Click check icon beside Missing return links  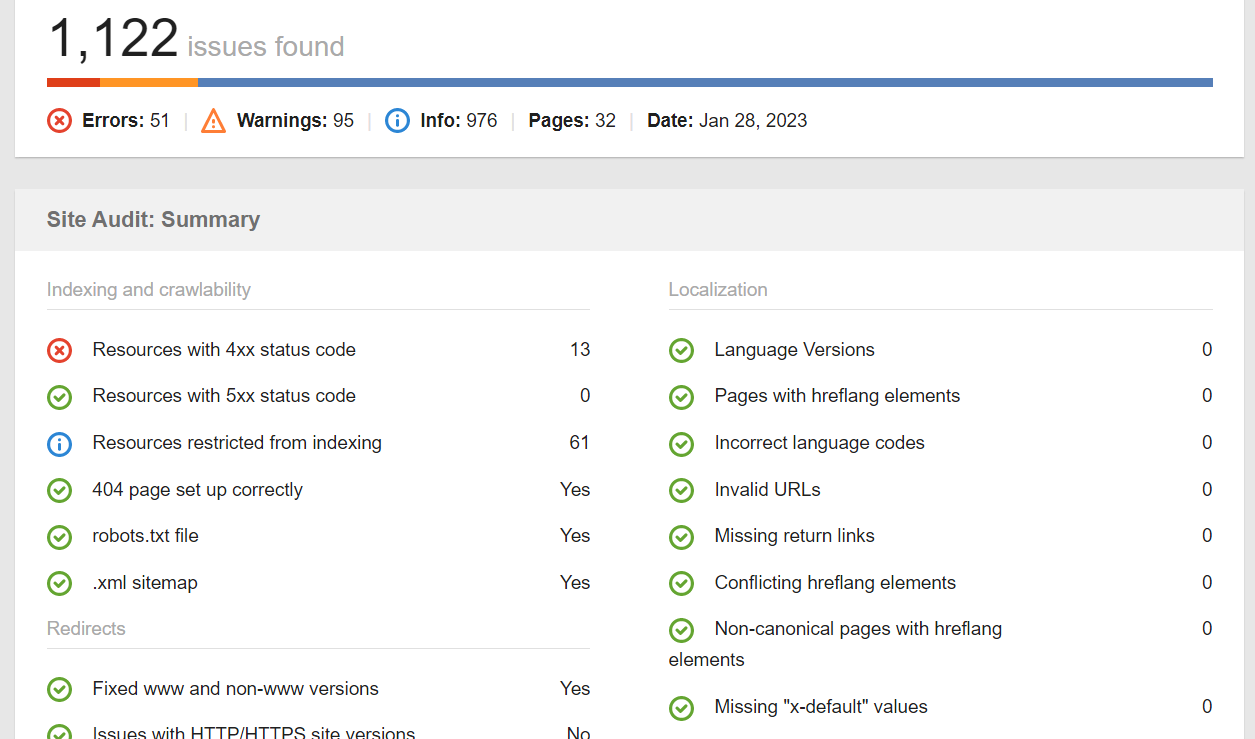682,536
